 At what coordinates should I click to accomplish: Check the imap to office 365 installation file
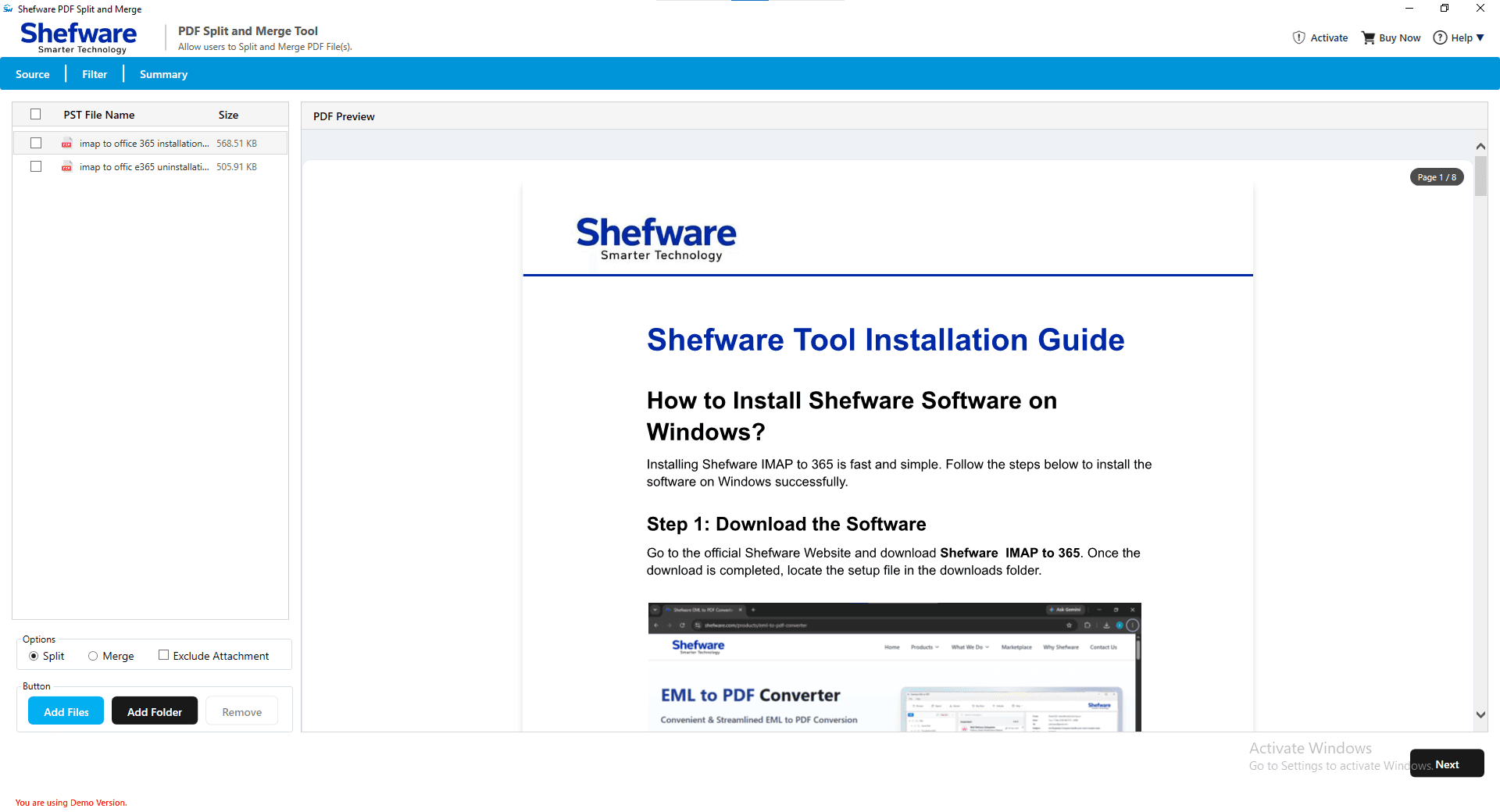[x=35, y=143]
